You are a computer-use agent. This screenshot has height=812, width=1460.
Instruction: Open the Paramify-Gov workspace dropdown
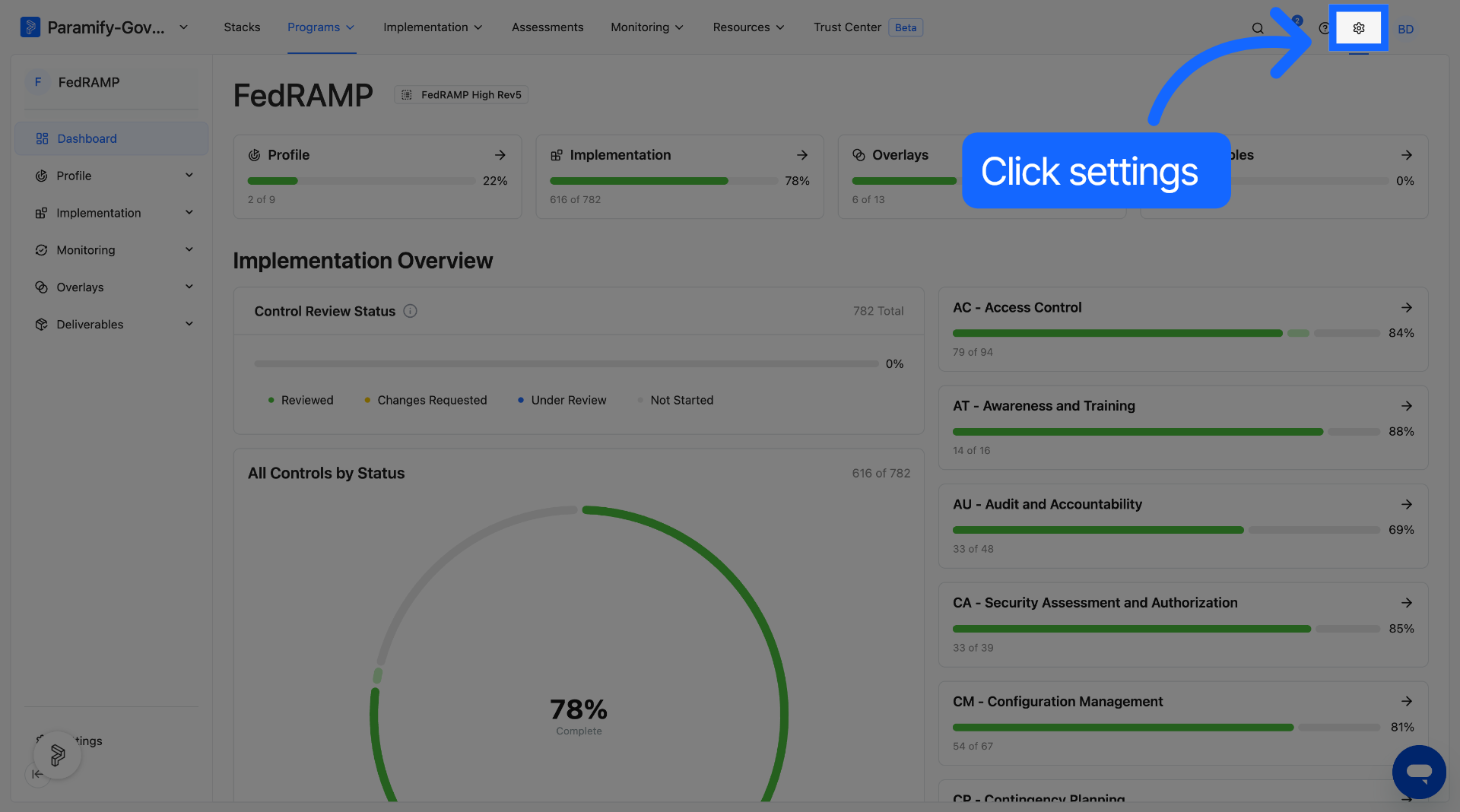(183, 27)
